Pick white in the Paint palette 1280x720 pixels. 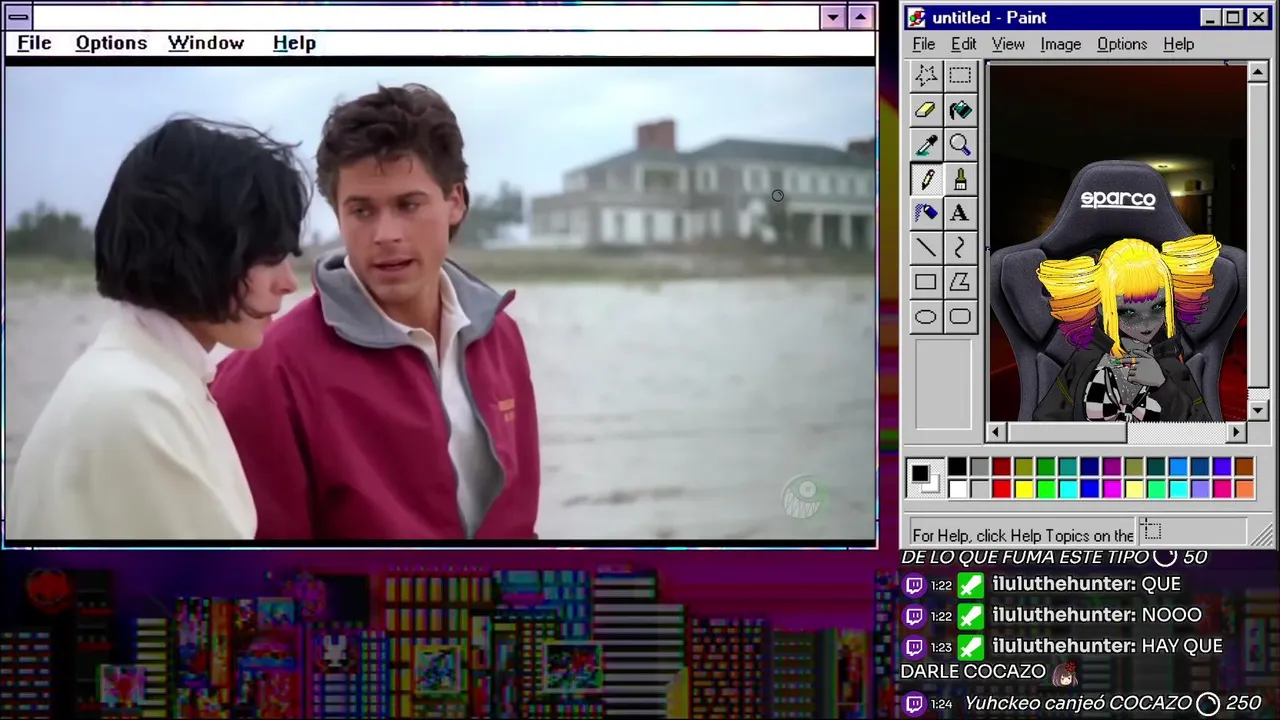click(x=957, y=488)
